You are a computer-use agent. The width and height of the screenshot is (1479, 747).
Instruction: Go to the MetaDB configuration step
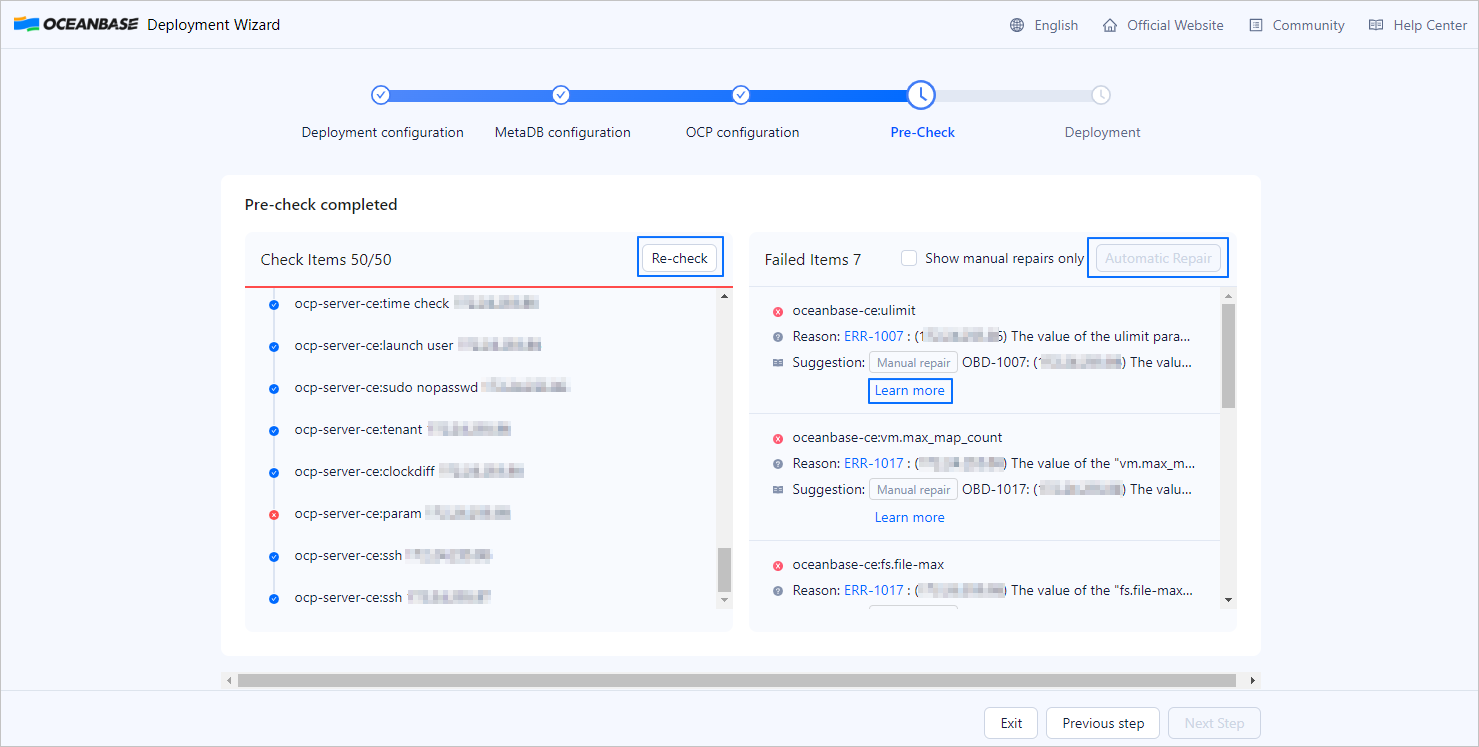tap(561, 95)
